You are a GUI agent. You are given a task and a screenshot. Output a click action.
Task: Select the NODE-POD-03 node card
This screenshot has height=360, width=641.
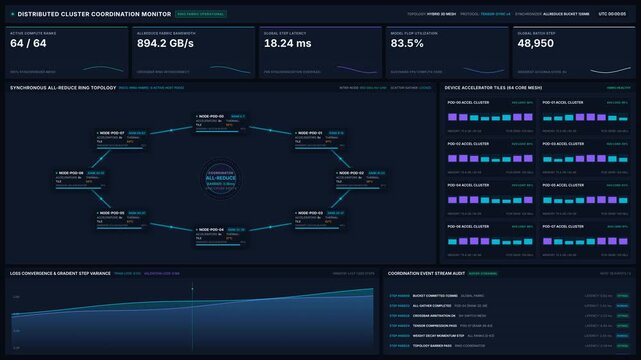[320, 219]
